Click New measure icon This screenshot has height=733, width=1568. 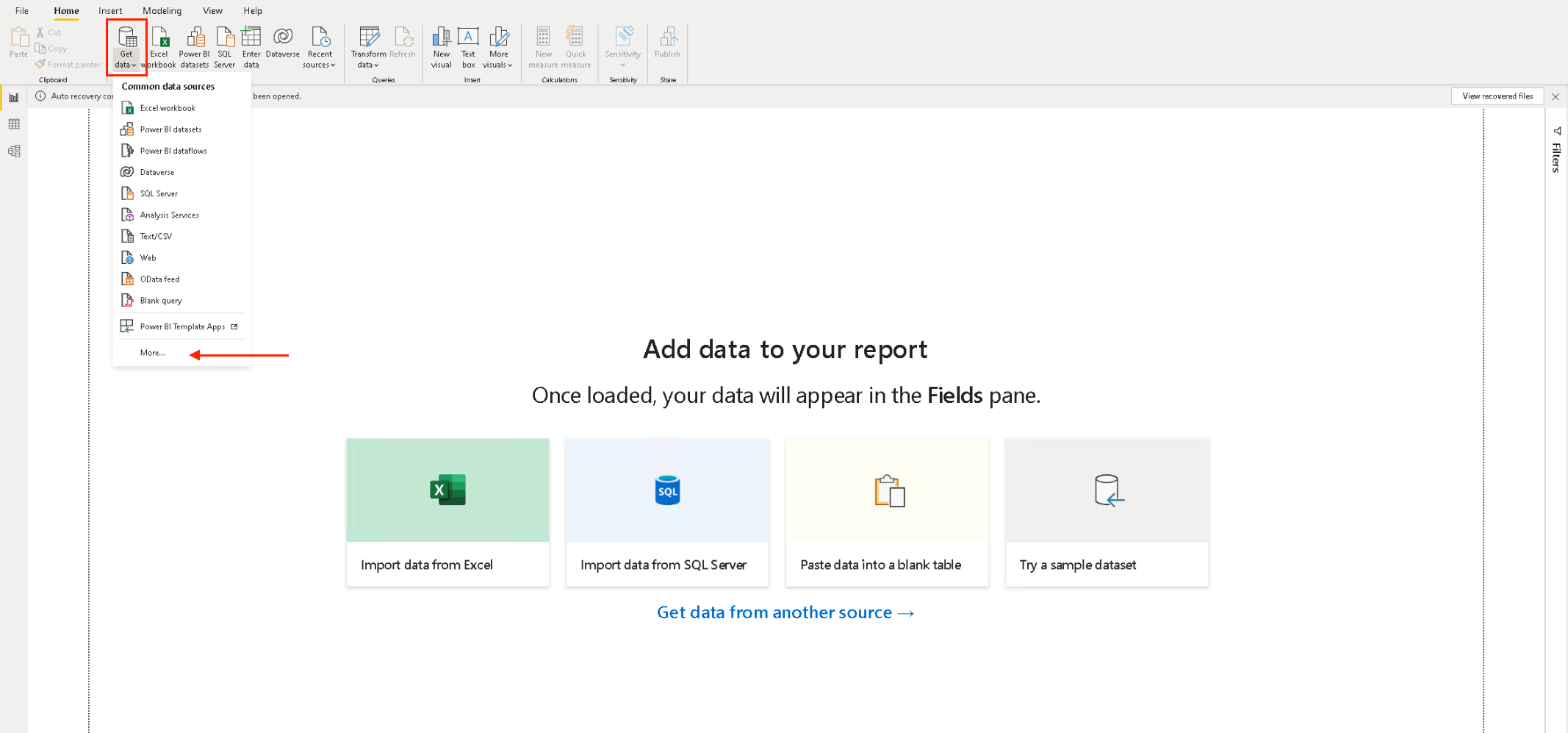click(544, 47)
